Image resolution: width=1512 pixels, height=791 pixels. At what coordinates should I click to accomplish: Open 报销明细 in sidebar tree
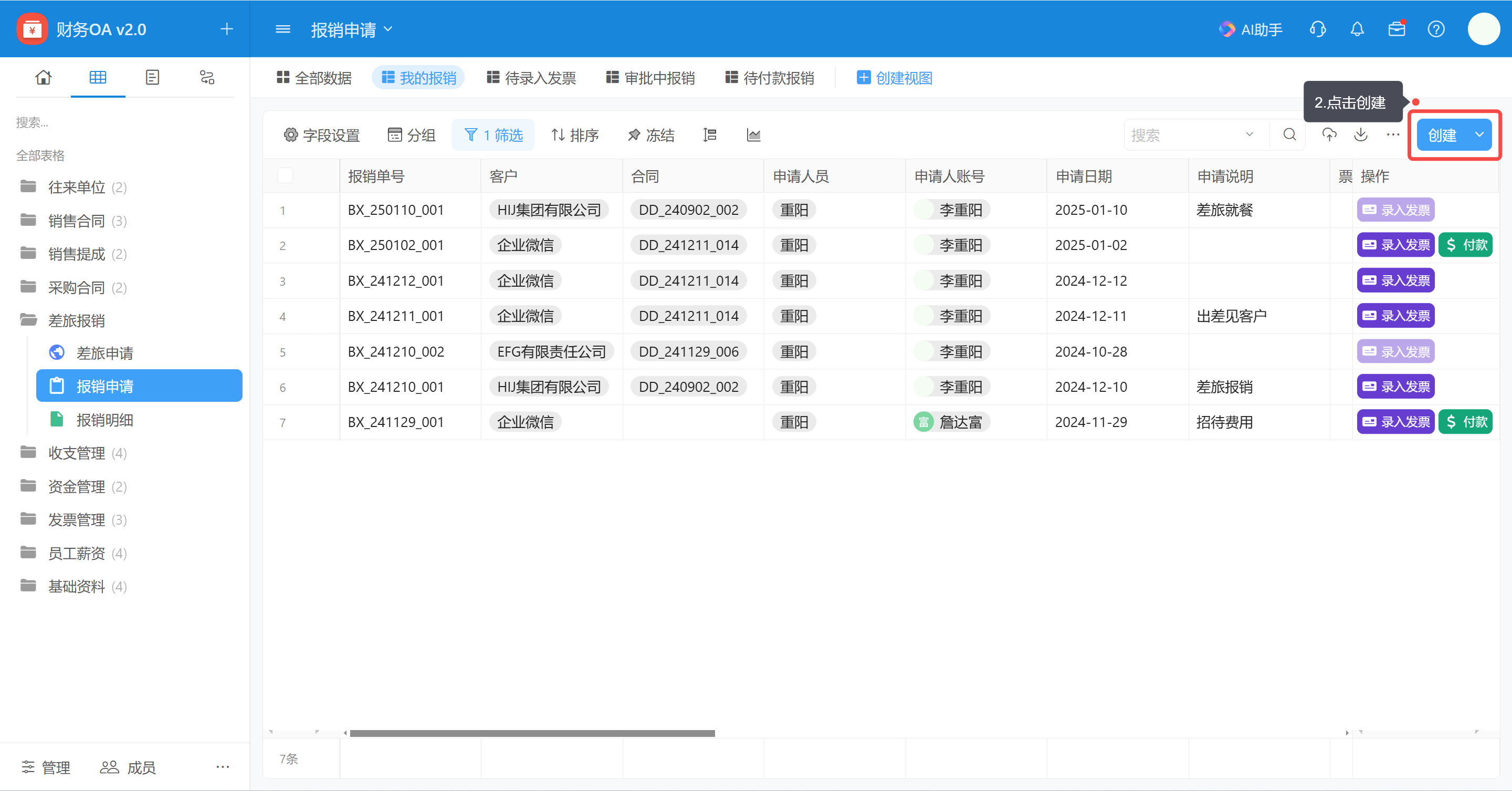tap(139, 420)
